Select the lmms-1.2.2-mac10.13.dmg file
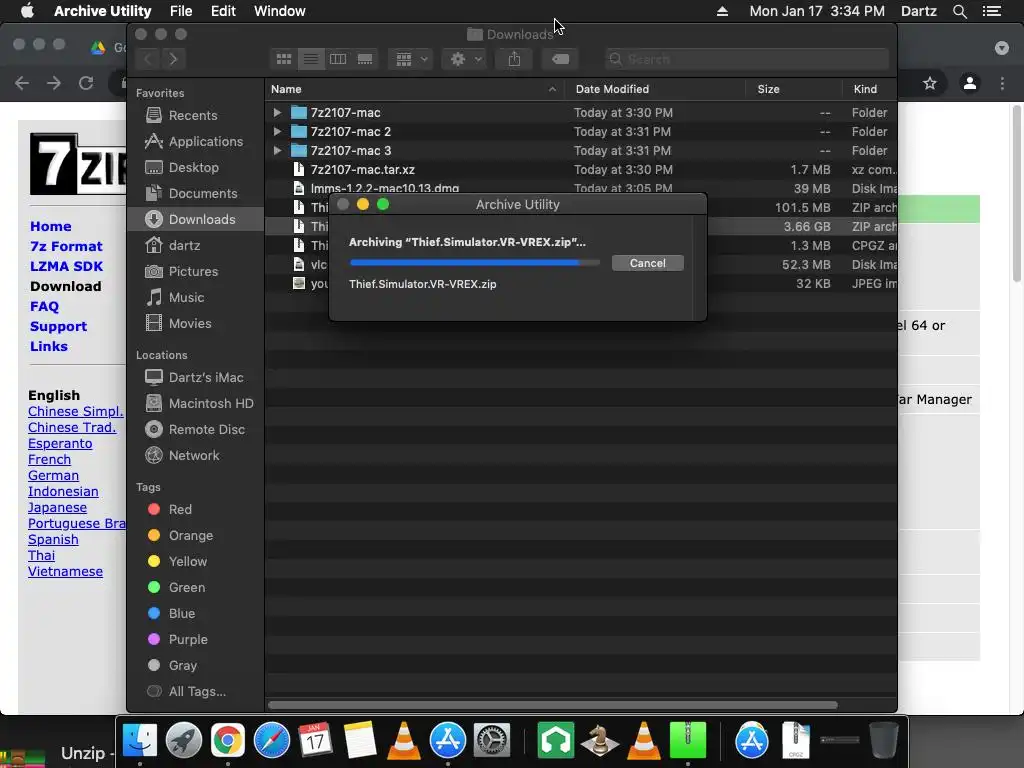Screen dimensions: 1024x768 [581, 187]
